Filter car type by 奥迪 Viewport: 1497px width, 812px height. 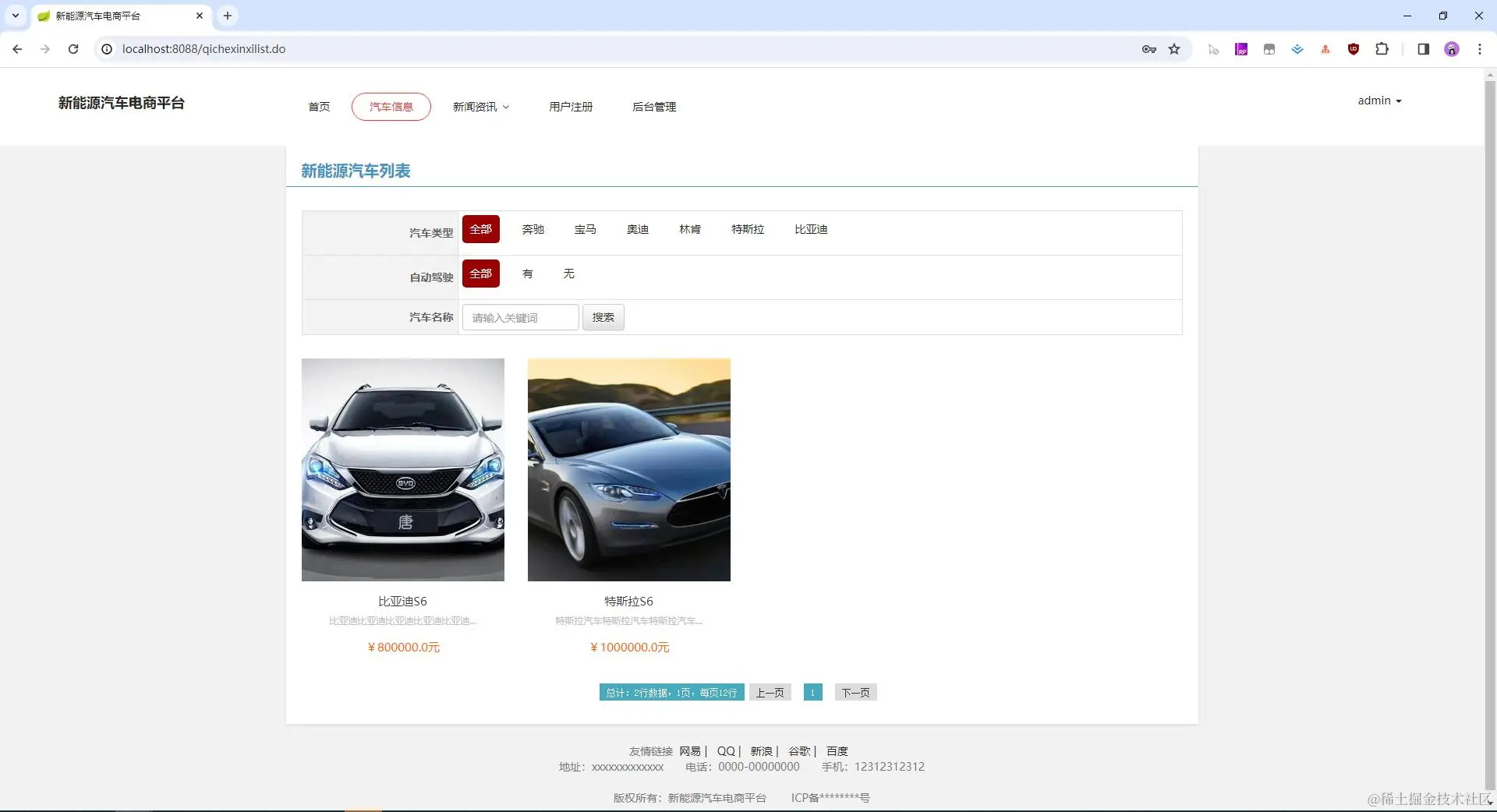638,229
